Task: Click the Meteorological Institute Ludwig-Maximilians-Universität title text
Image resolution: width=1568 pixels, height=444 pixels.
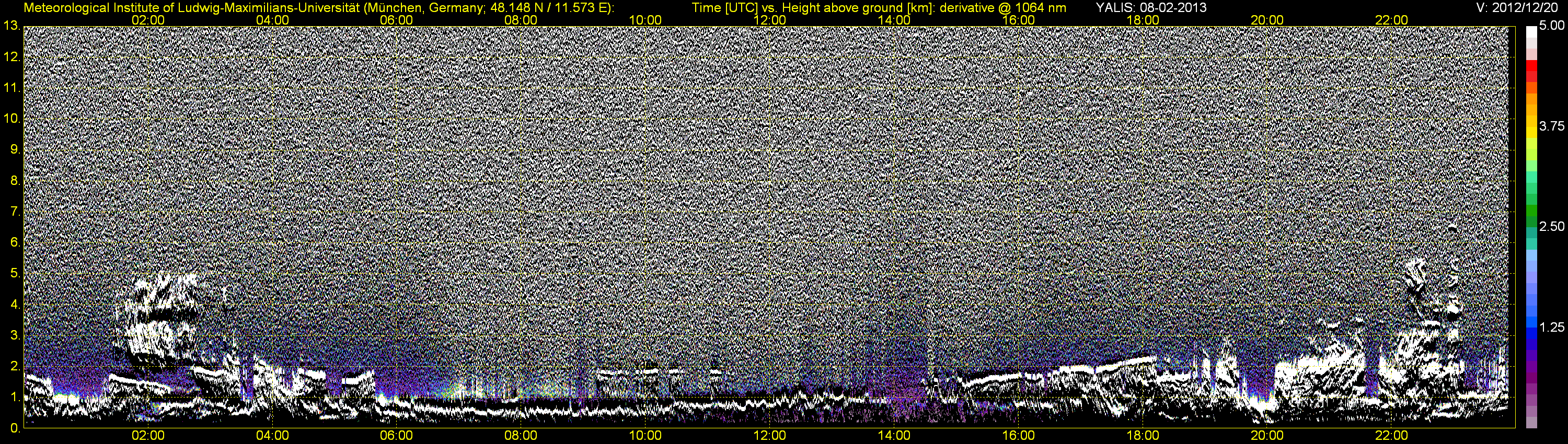Action: point(318,8)
